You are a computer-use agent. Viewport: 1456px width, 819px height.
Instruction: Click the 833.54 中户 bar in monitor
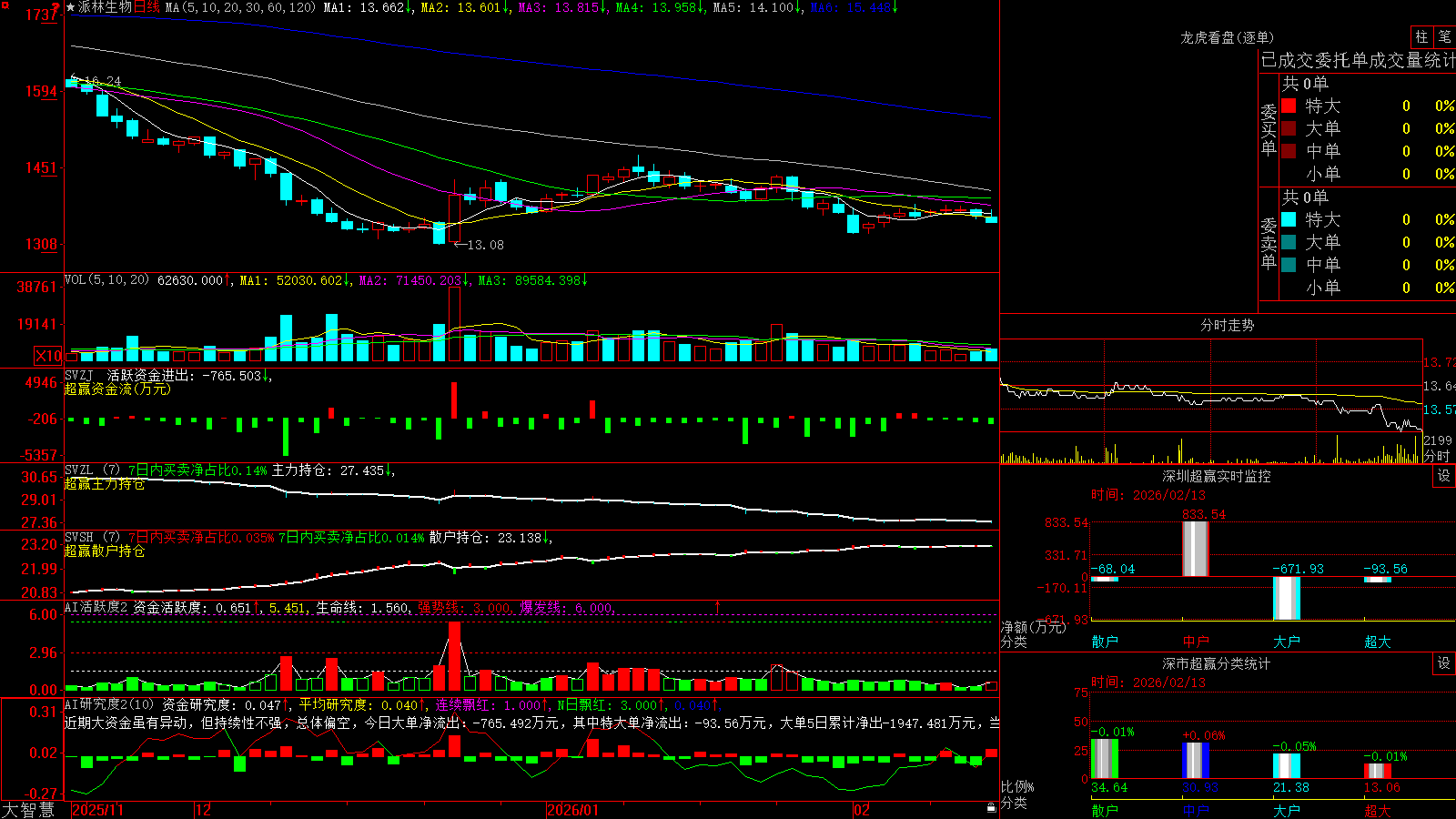tap(1196, 549)
